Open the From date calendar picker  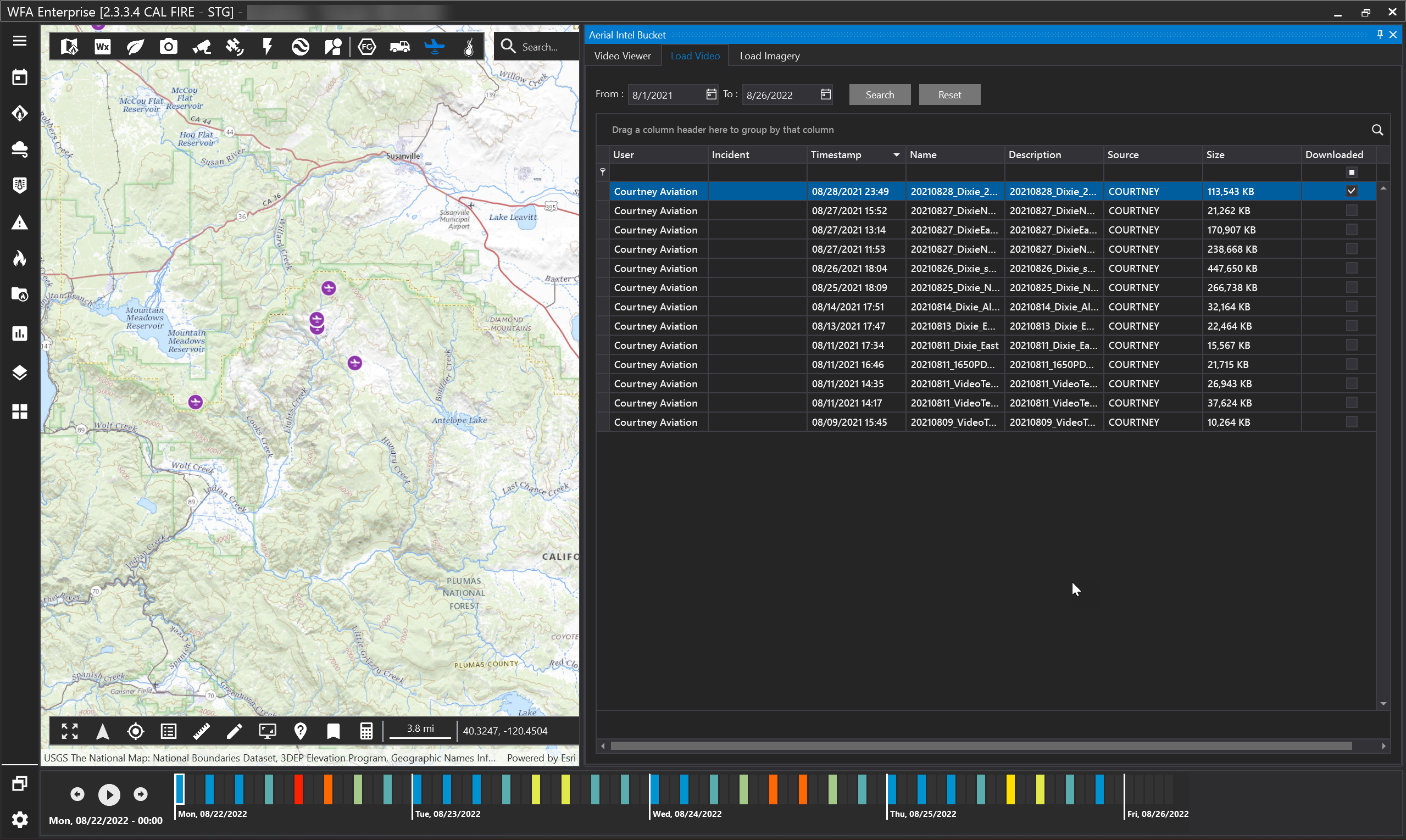711,94
